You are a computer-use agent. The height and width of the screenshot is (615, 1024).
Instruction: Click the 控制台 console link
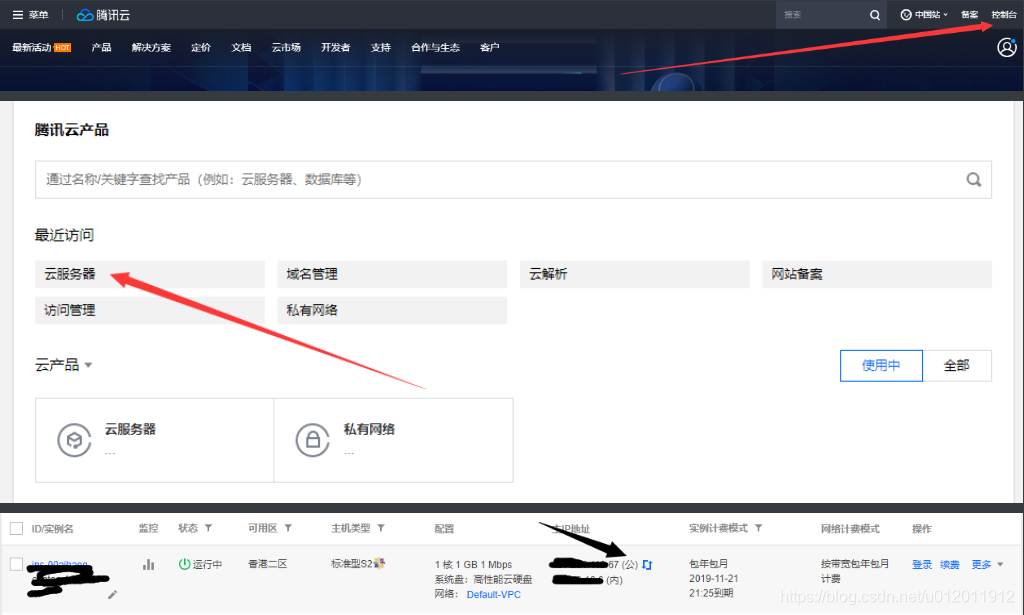pyautogui.click(x=1004, y=15)
